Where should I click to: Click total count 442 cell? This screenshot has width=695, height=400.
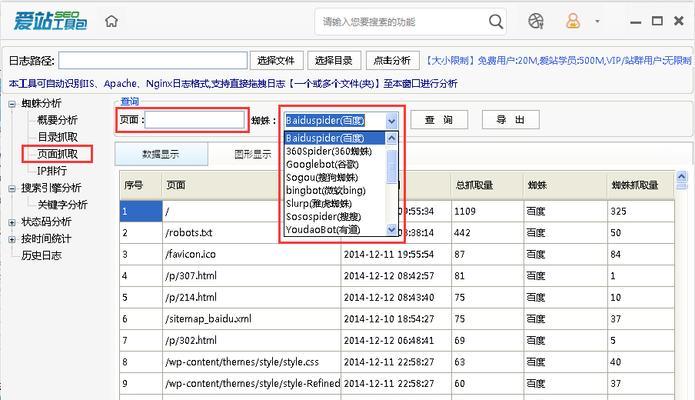pos(487,233)
